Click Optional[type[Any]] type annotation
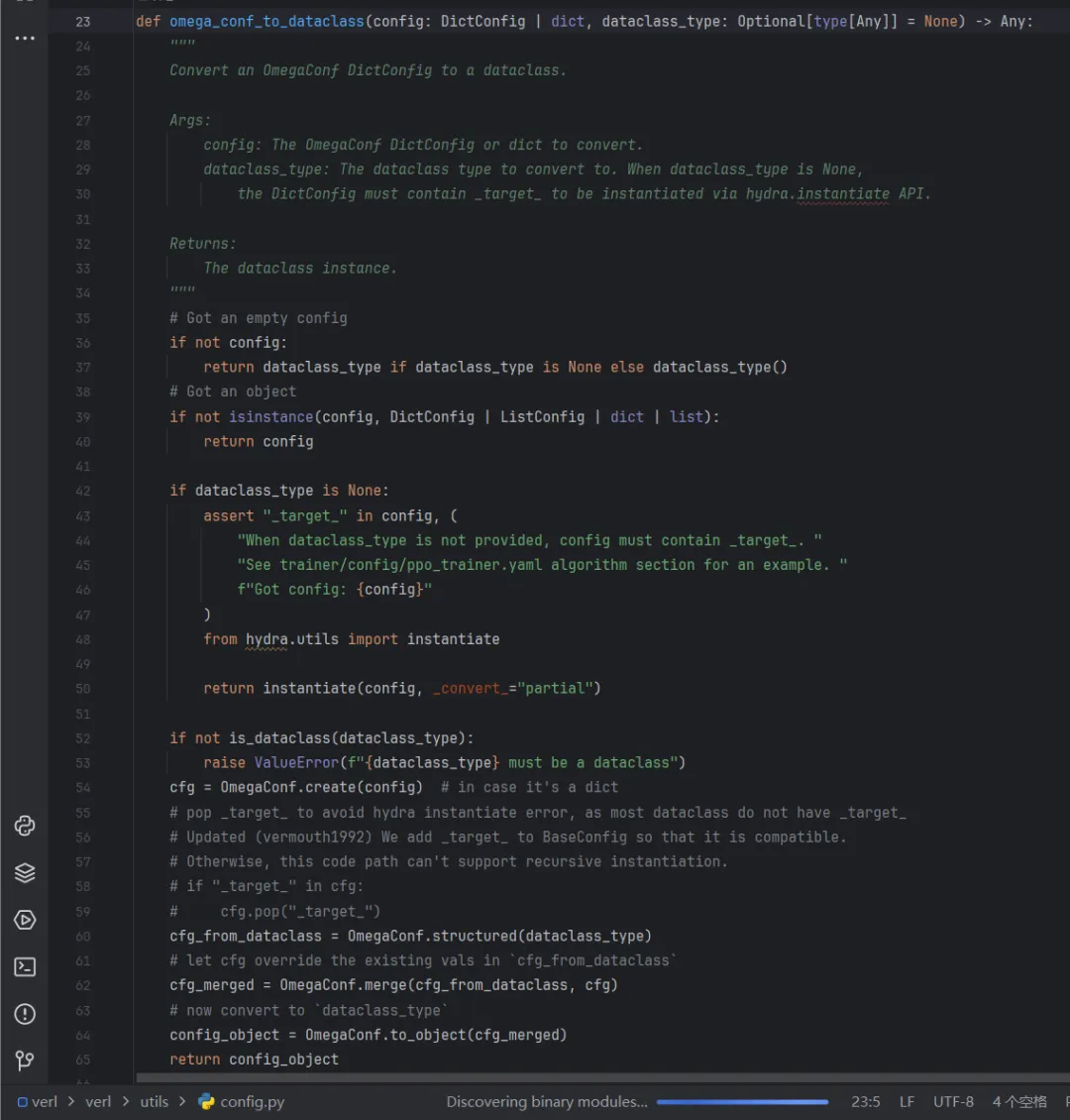Screen dimensions: 1070x1120 pos(817,22)
